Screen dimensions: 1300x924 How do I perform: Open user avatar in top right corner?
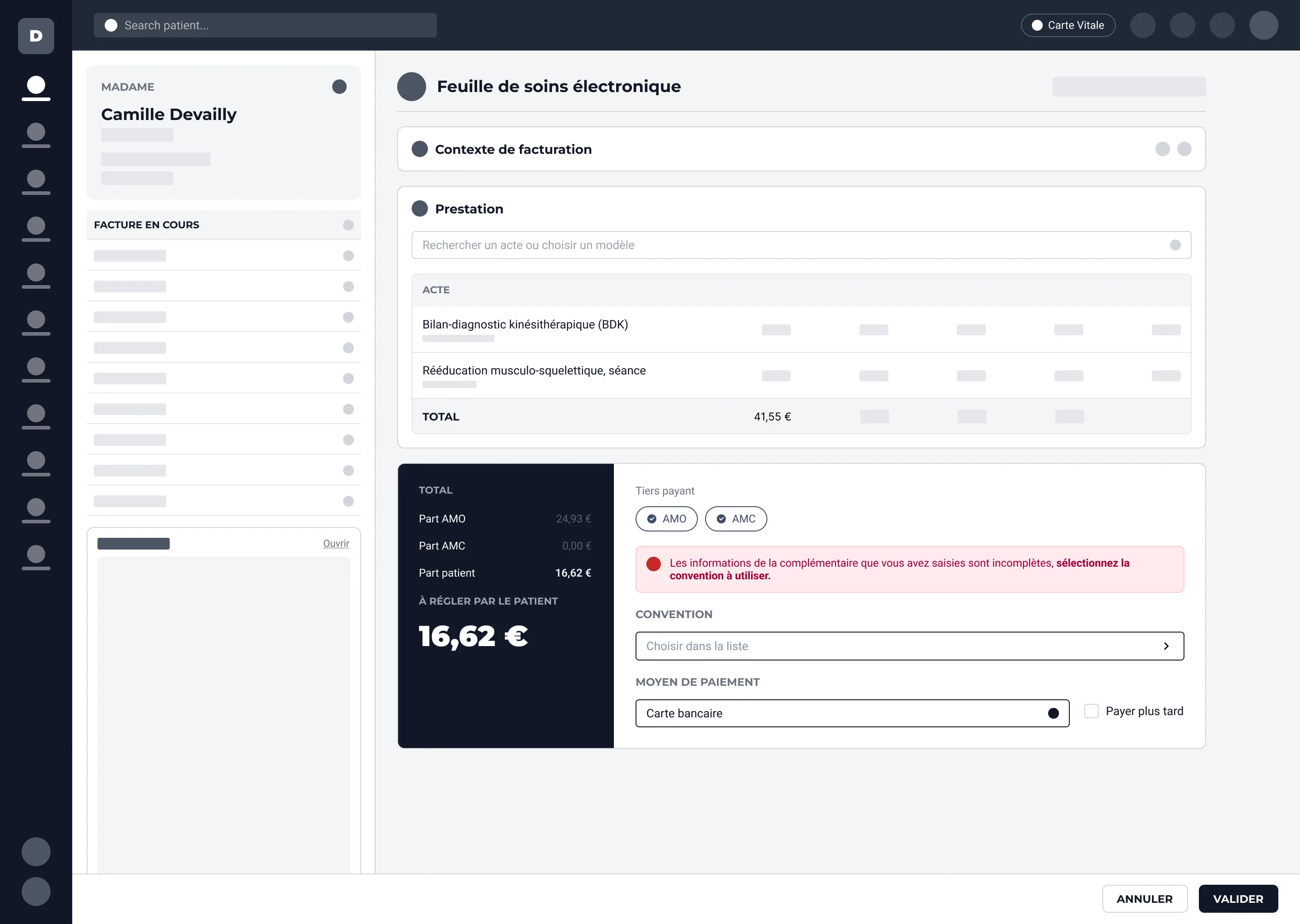(x=1263, y=26)
